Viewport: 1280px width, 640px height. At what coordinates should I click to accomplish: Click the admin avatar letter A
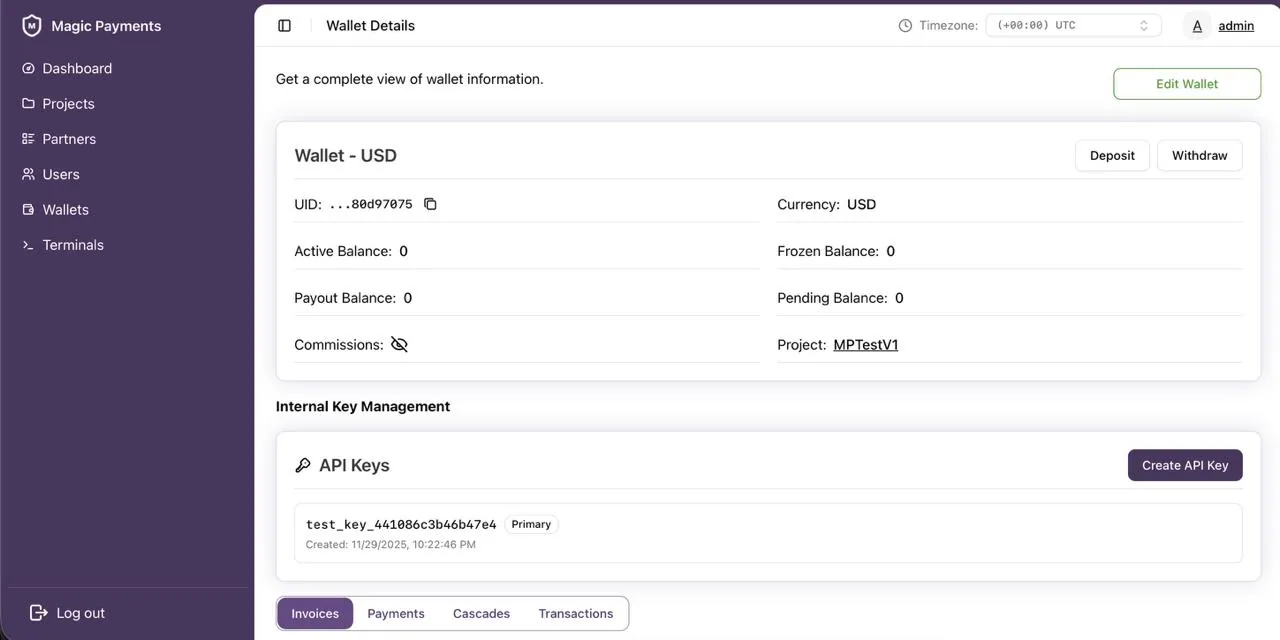tap(1197, 26)
